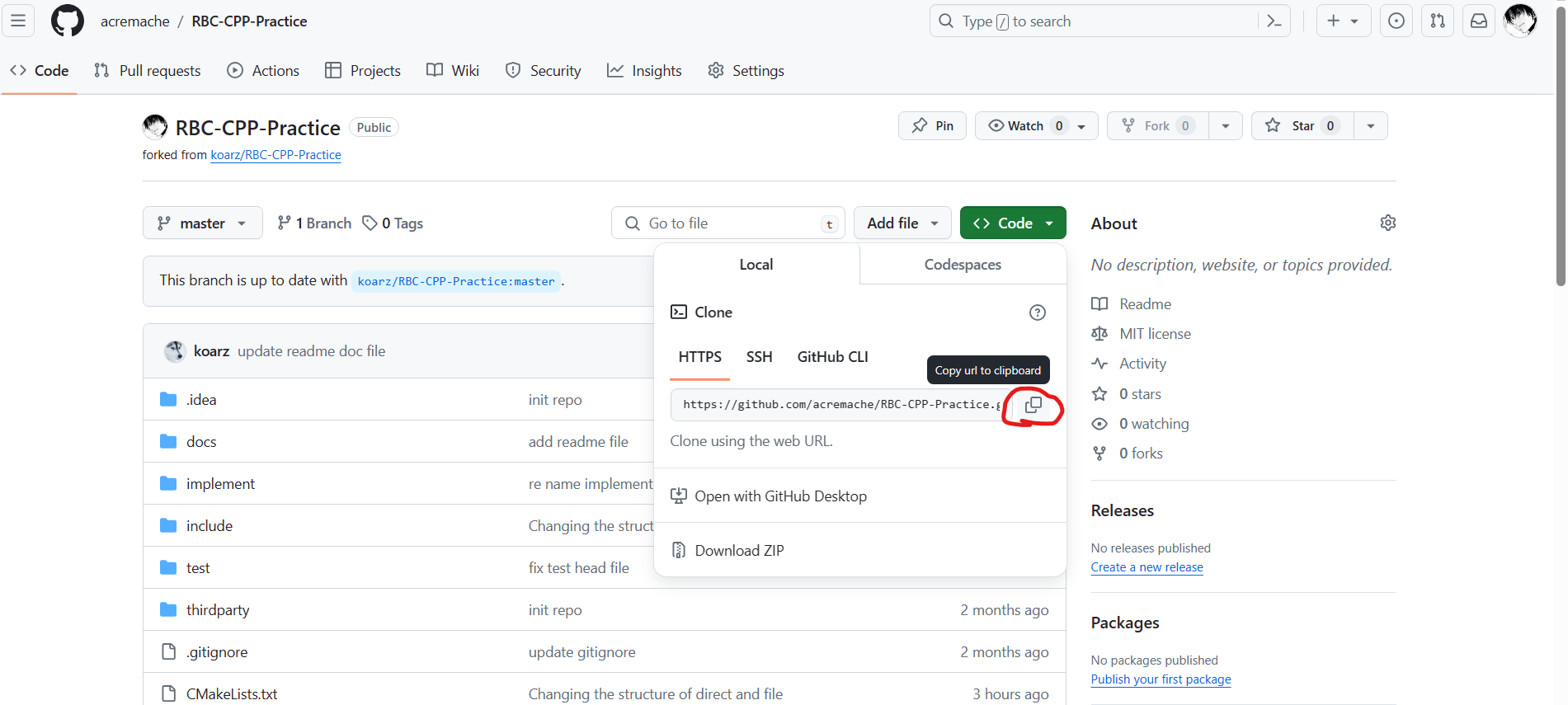The image size is (1568, 705).
Task: Open the koarz/RBC-CPP-Practice forked-from link
Action: click(x=275, y=155)
